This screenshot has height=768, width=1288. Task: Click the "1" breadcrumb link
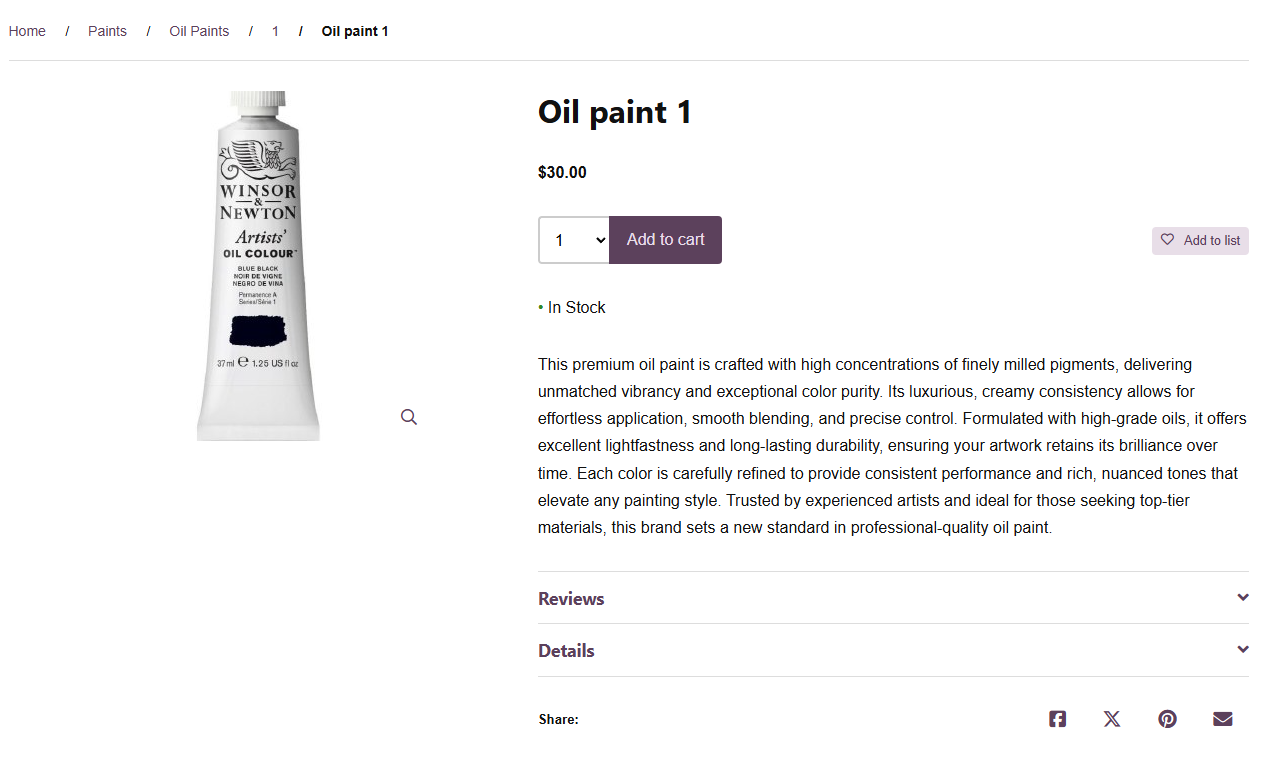click(275, 31)
